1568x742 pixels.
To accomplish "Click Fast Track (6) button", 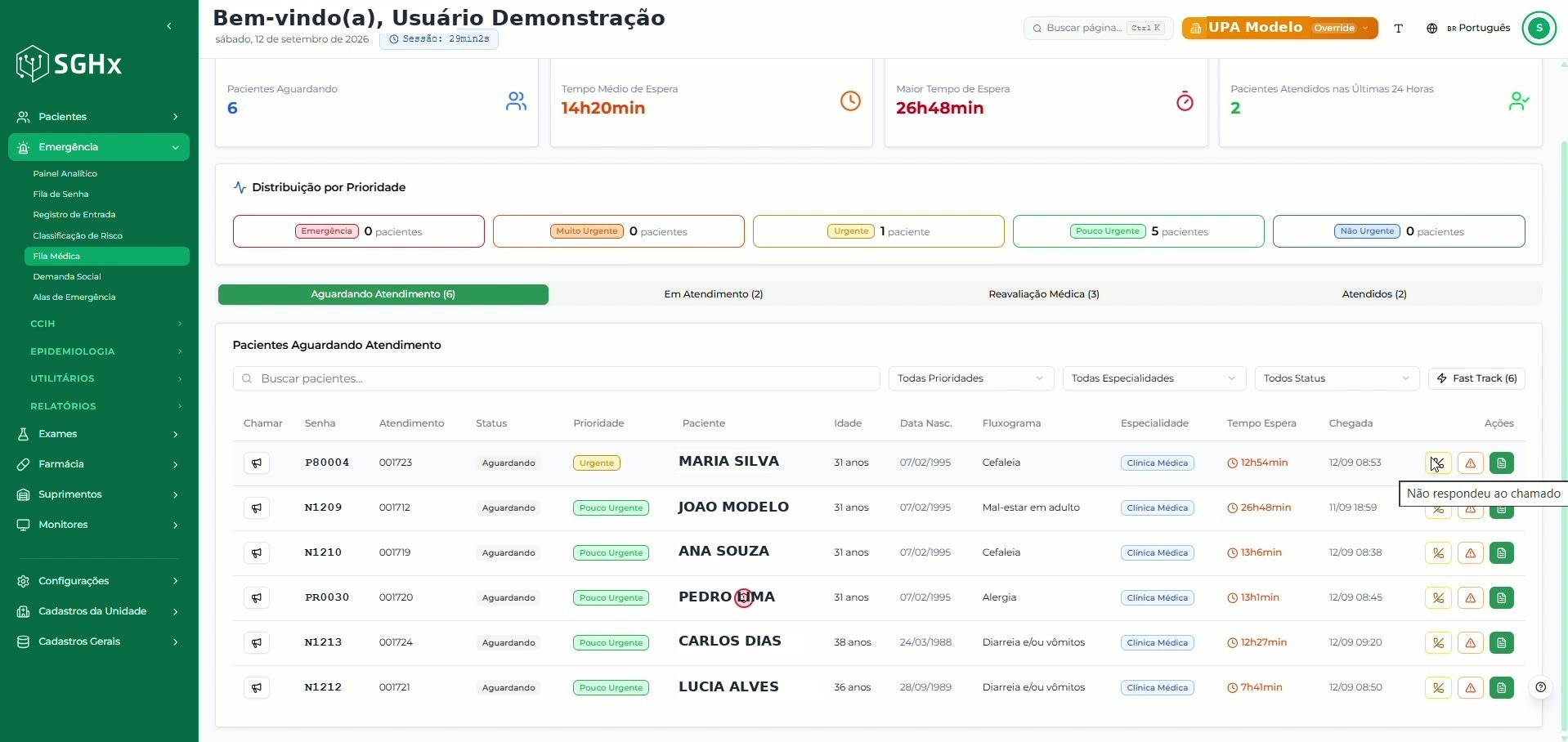I will coord(1477,378).
